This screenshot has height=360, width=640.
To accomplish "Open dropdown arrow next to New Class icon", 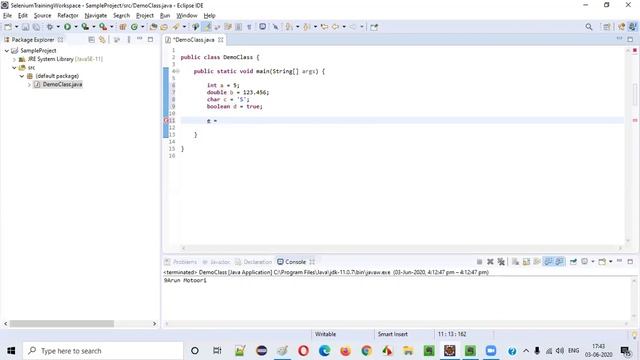I will point(142,27).
